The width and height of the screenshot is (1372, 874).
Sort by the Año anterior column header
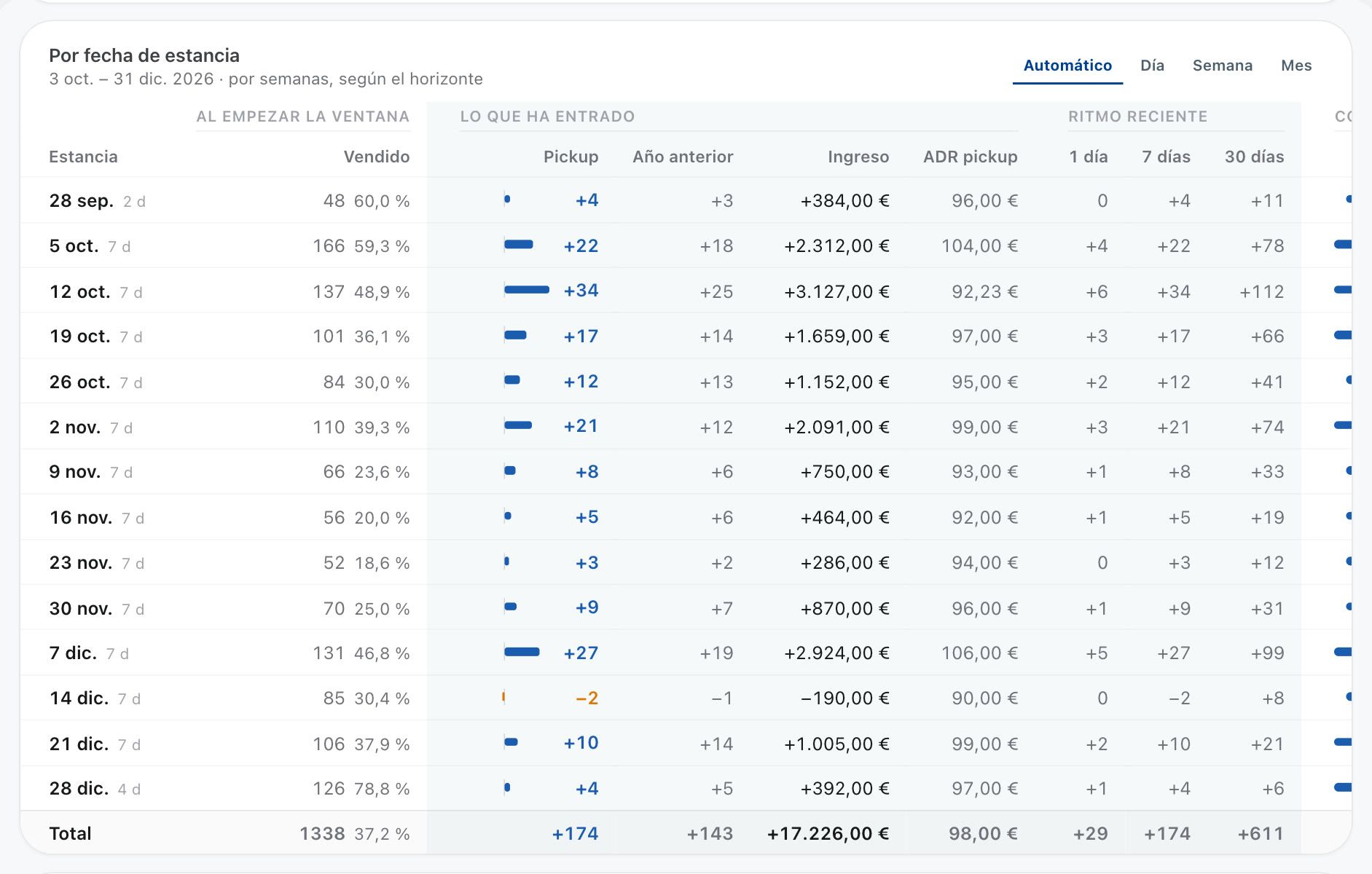(x=683, y=157)
